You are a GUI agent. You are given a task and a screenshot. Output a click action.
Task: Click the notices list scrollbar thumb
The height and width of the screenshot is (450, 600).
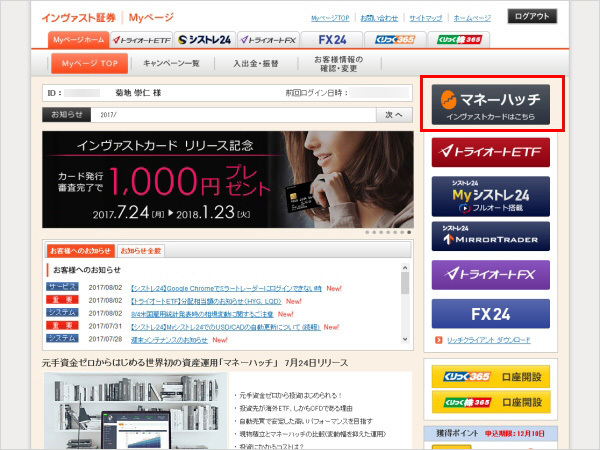pyautogui.click(x=405, y=283)
